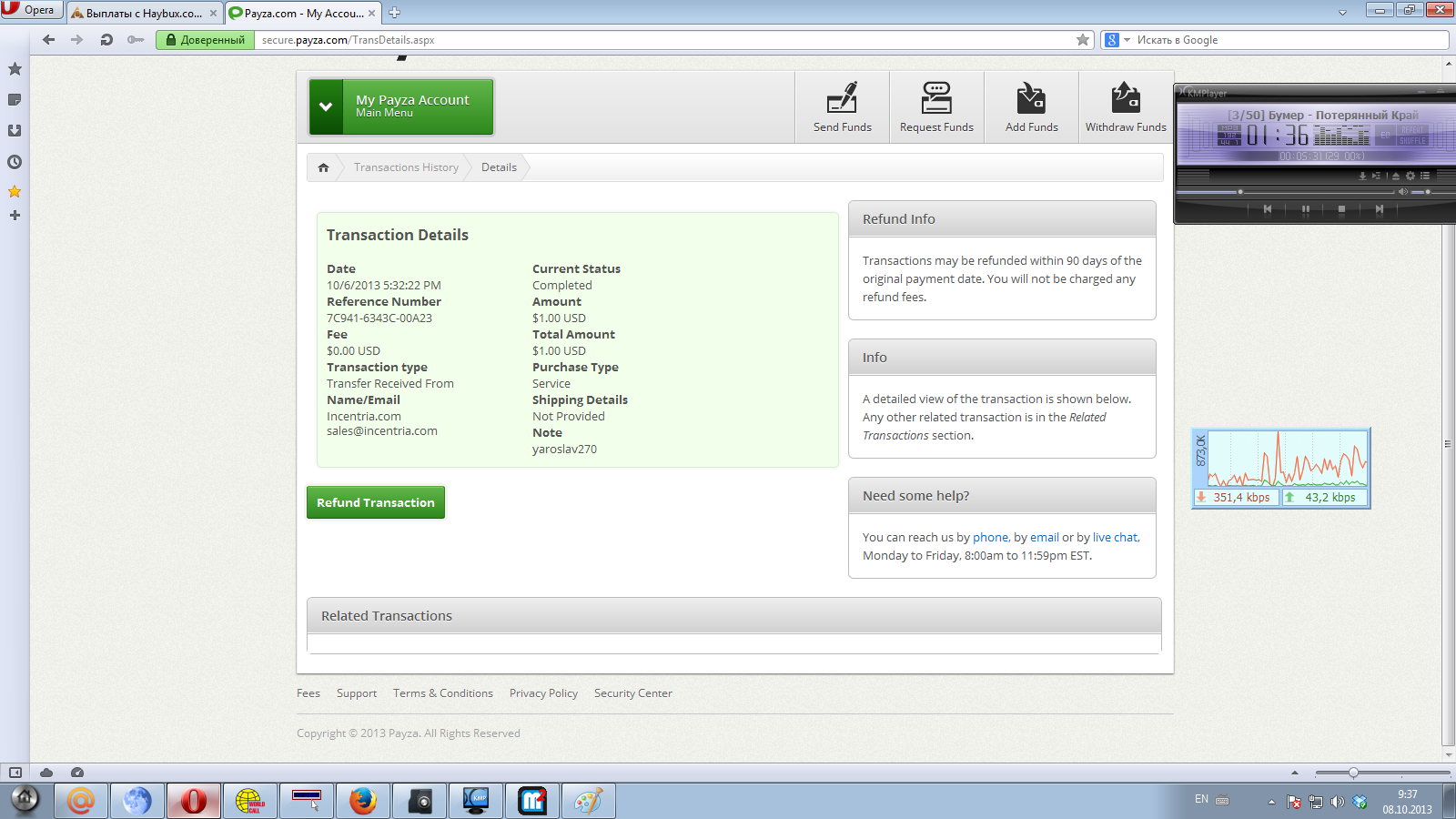This screenshot has height=819, width=1456.
Task: Open KMPlayer settings gear icon
Action: (x=1410, y=176)
